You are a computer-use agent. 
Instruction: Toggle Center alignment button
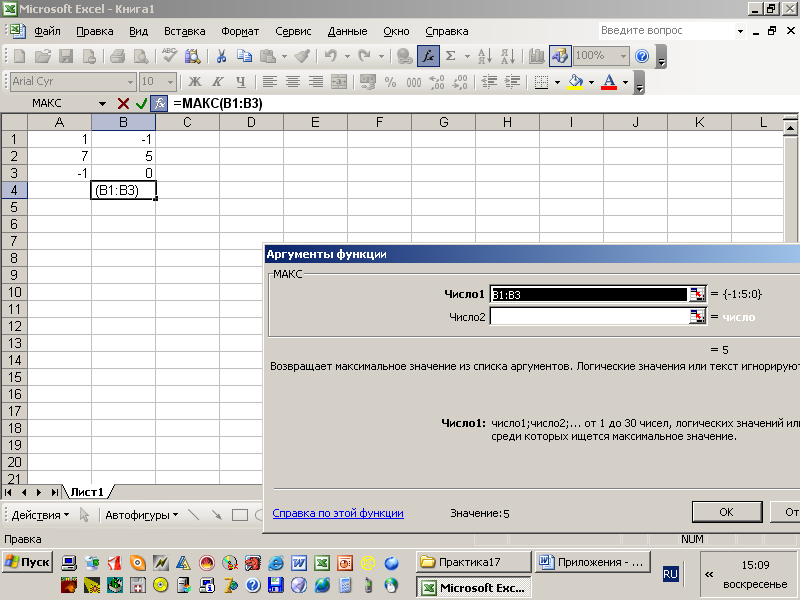click(x=293, y=82)
